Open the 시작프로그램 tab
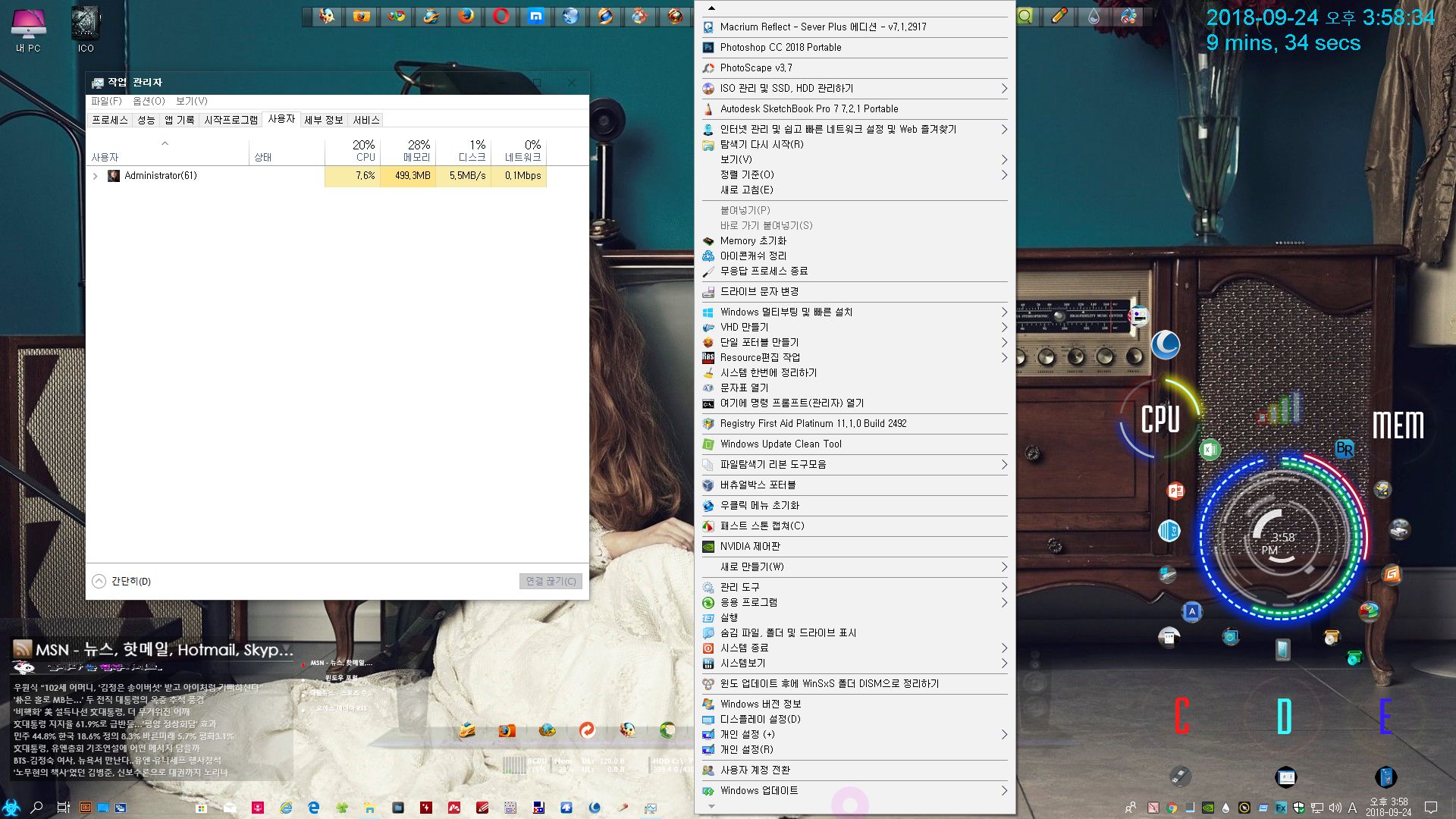Viewport: 1456px width, 819px height. [231, 120]
